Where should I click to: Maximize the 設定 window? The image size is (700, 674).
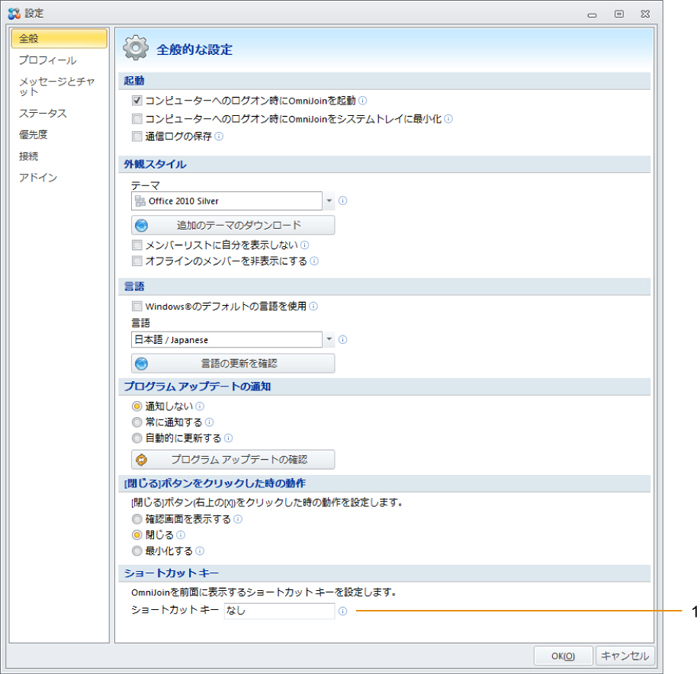[x=619, y=14]
